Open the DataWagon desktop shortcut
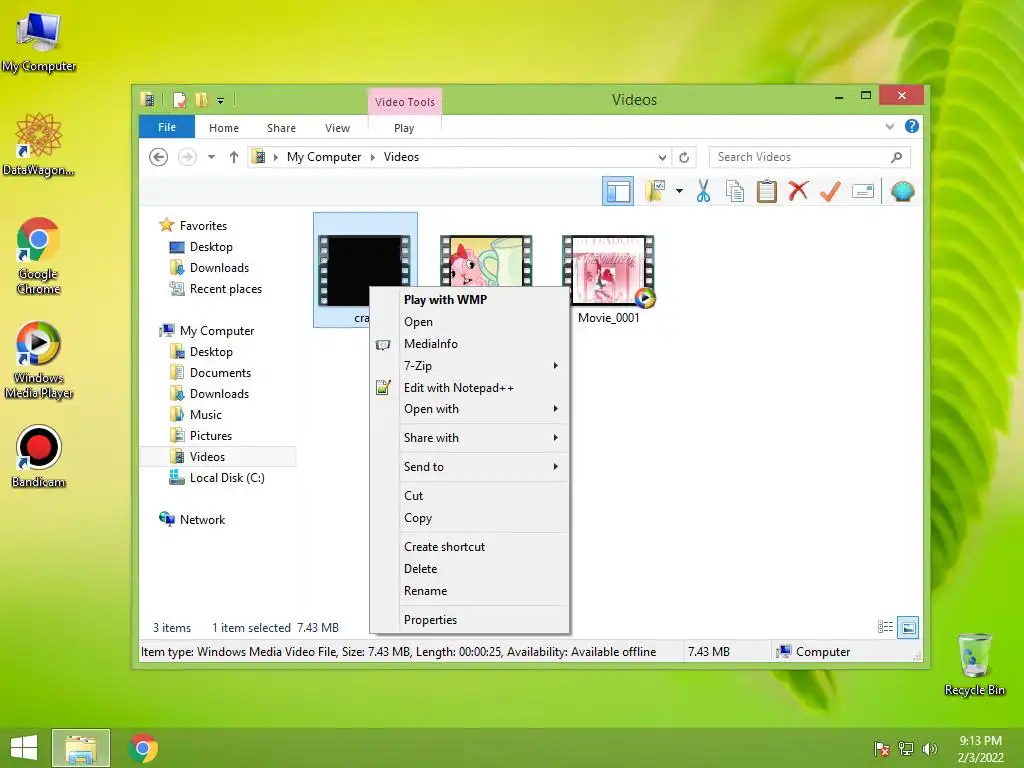Screen dimensions: 1024x768 (39, 144)
